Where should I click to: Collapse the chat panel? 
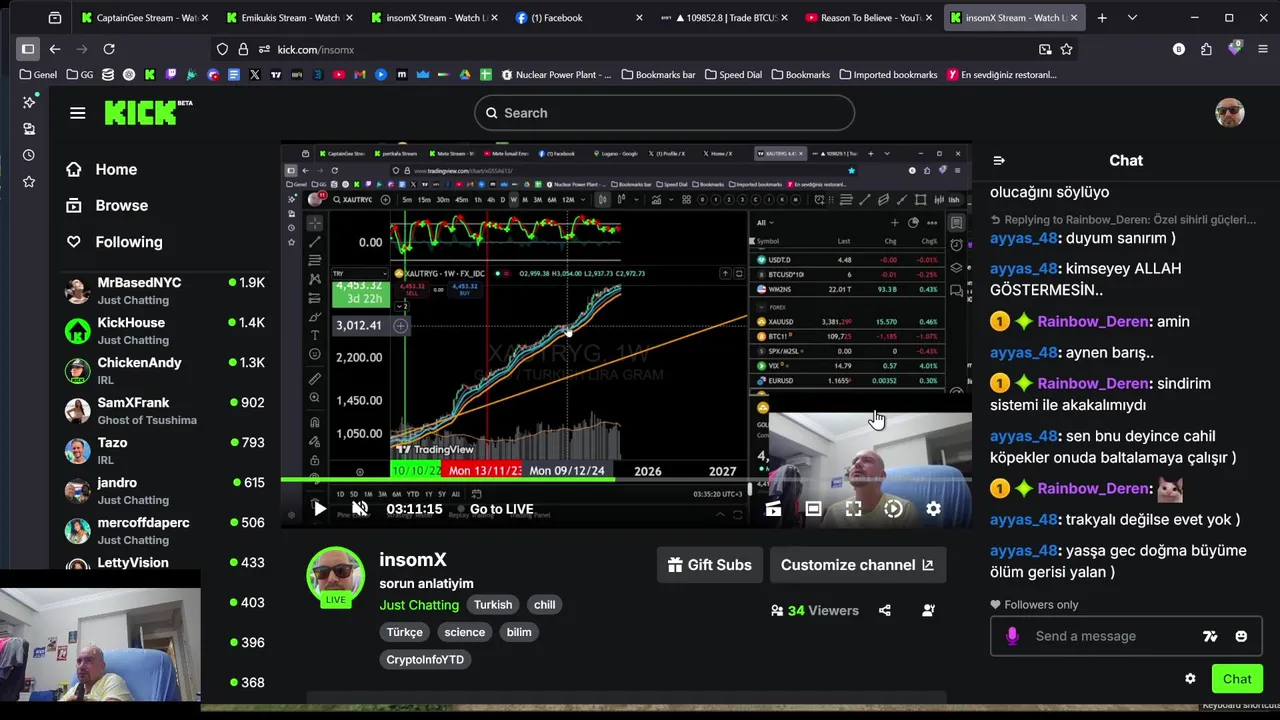[x=998, y=161]
